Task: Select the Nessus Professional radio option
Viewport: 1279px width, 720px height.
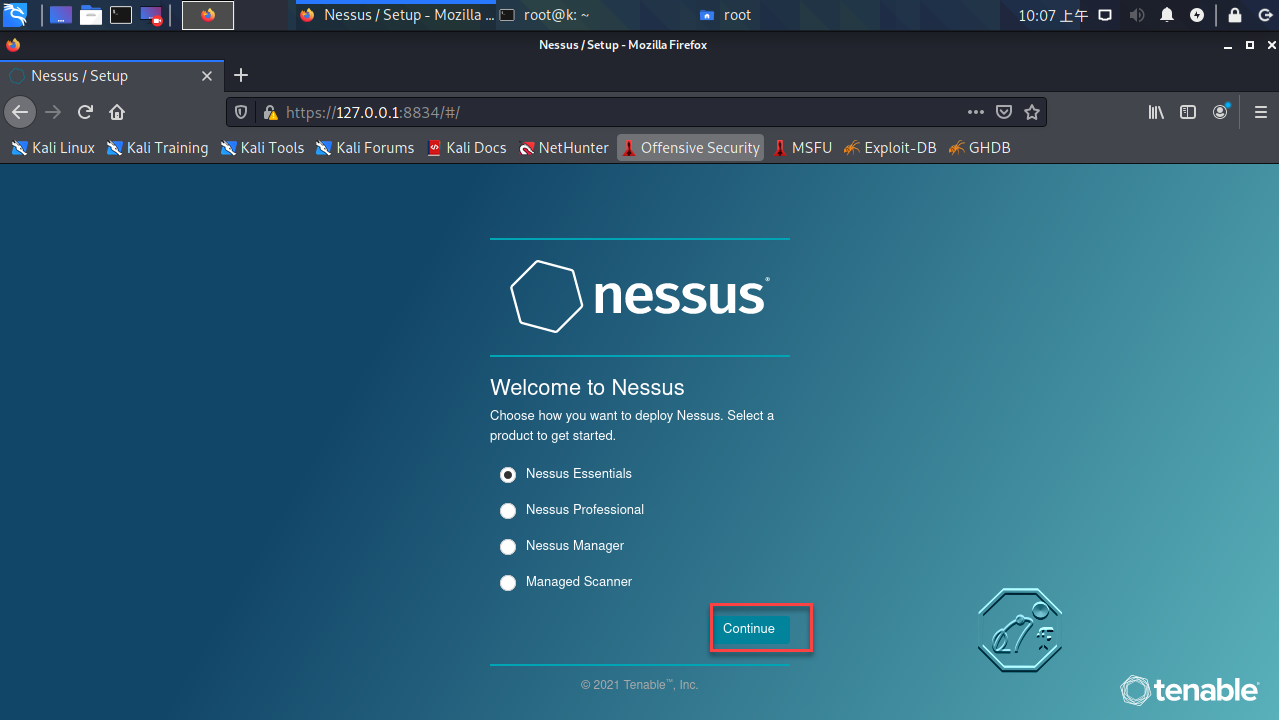Action: 508,510
